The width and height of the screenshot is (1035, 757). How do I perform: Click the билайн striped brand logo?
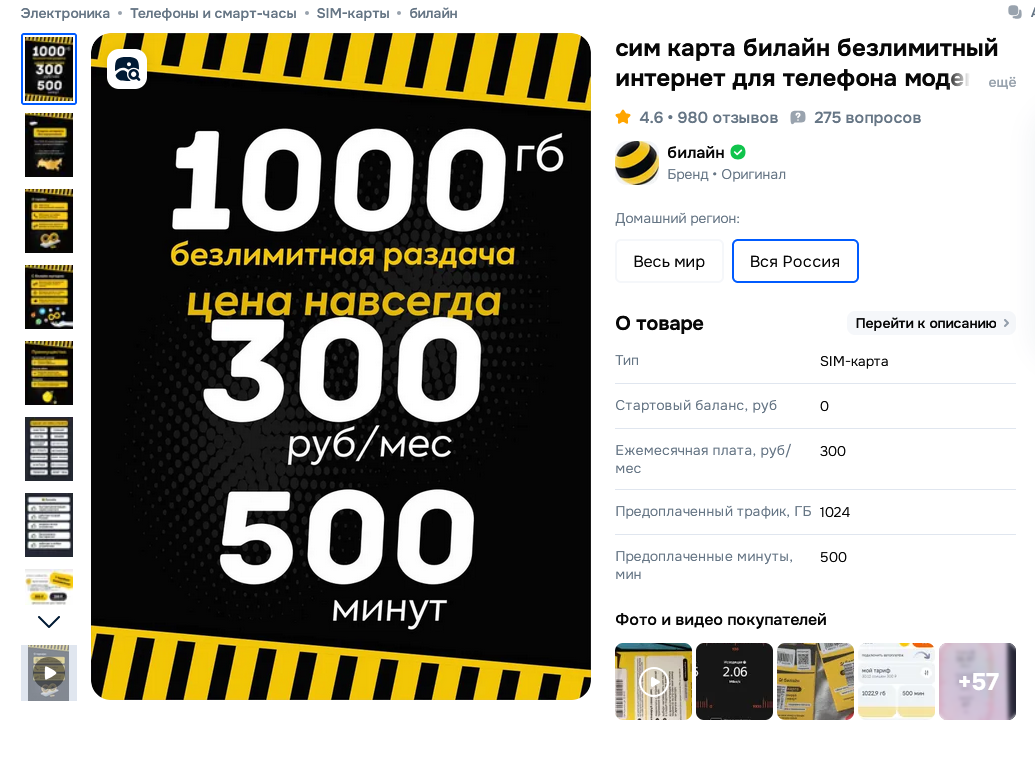(637, 162)
